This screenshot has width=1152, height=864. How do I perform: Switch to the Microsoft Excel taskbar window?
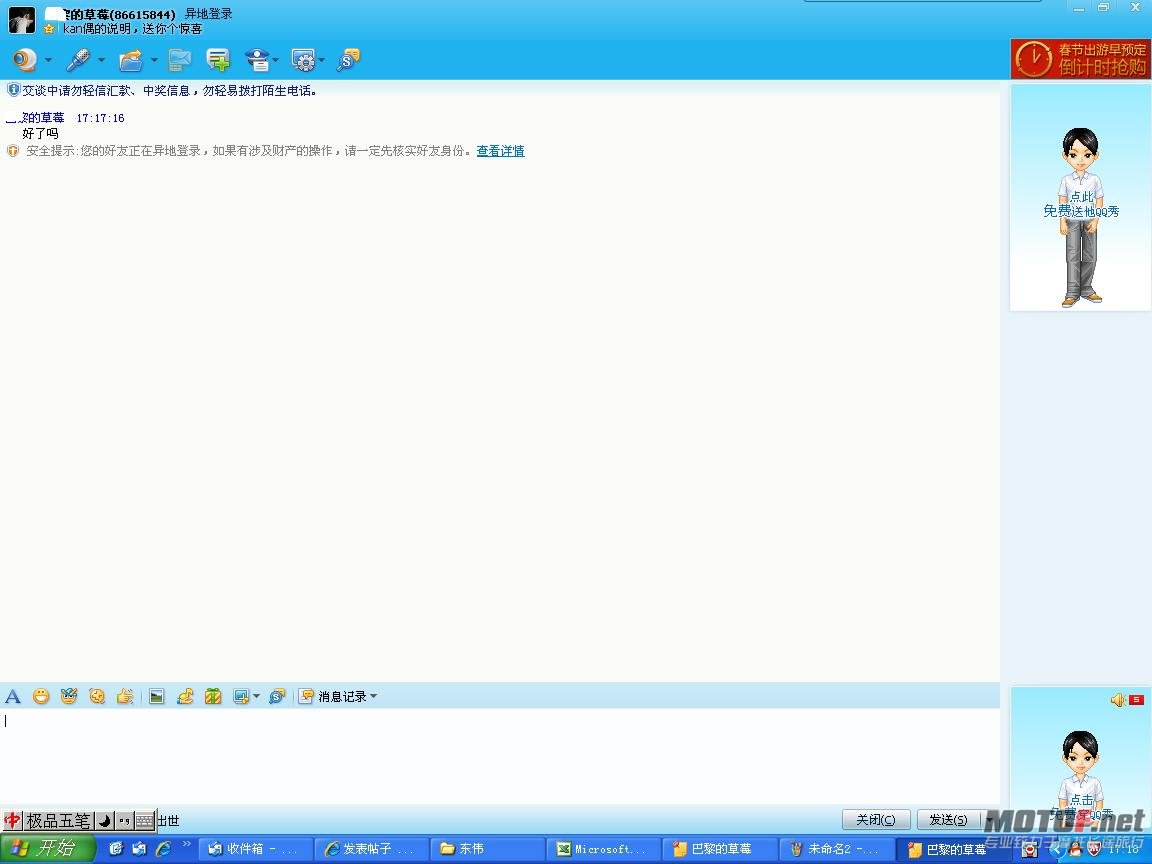(x=603, y=849)
